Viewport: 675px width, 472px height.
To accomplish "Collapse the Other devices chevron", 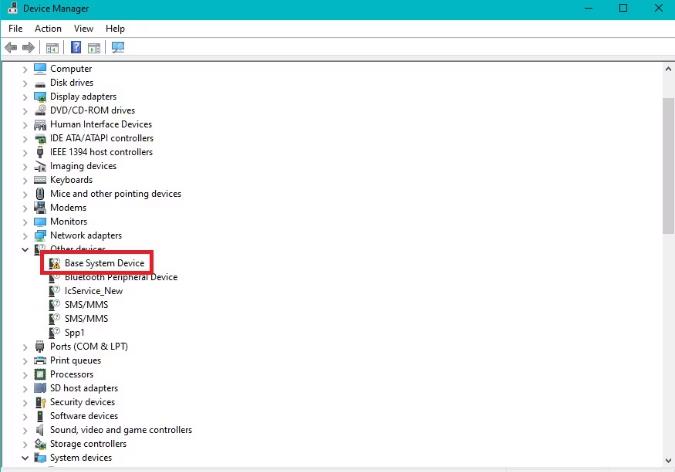I will coord(25,249).
